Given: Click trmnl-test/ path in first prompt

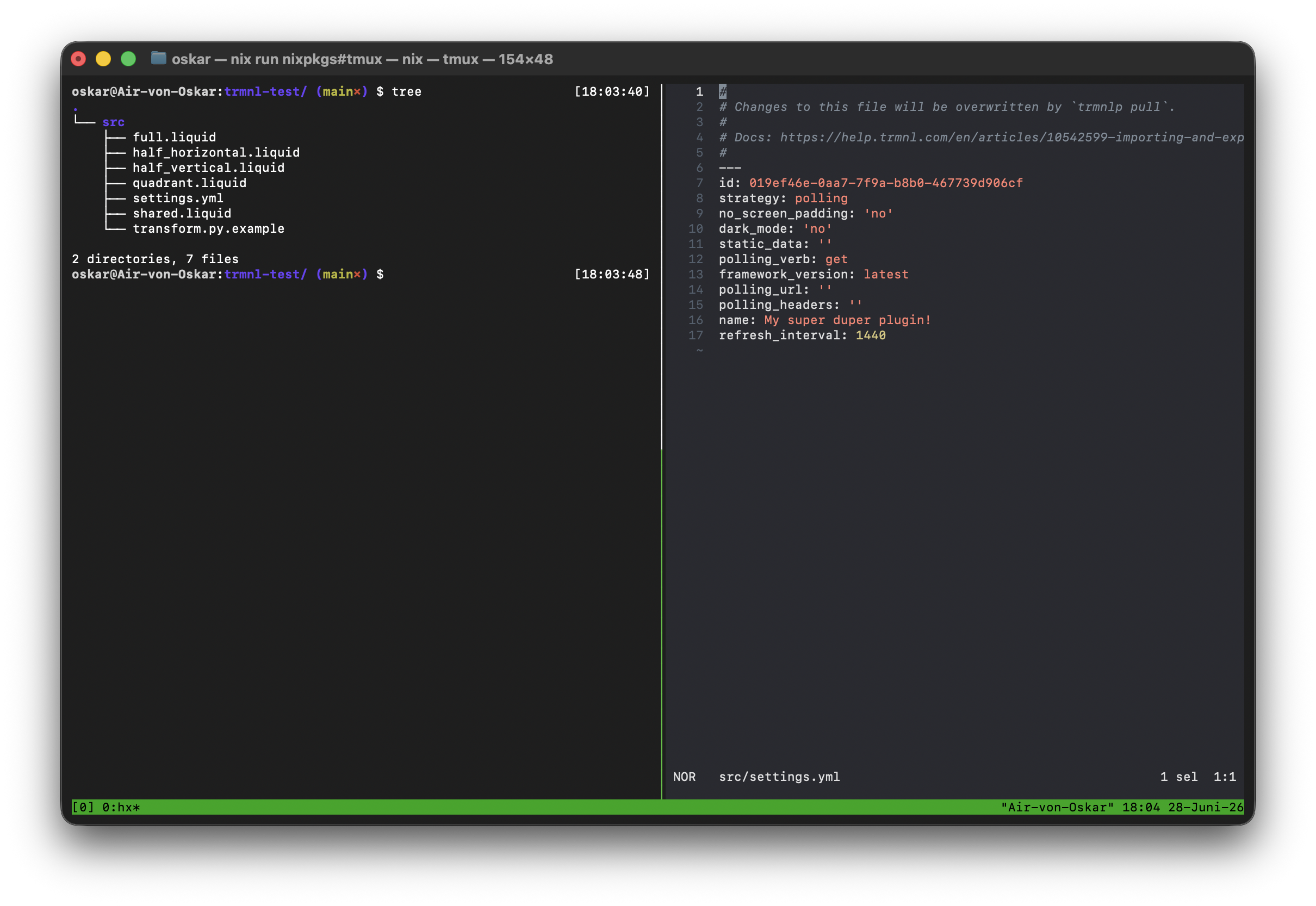Looking at the screenshot, I should (265, 92).
